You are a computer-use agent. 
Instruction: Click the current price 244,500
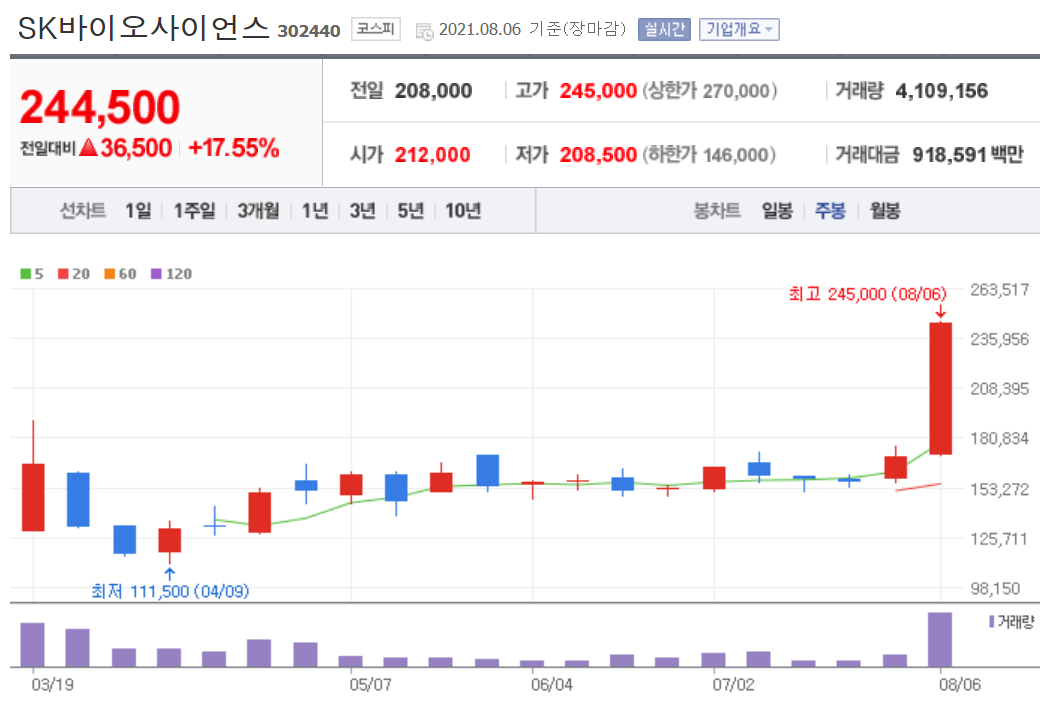click(x=100, y=107)
